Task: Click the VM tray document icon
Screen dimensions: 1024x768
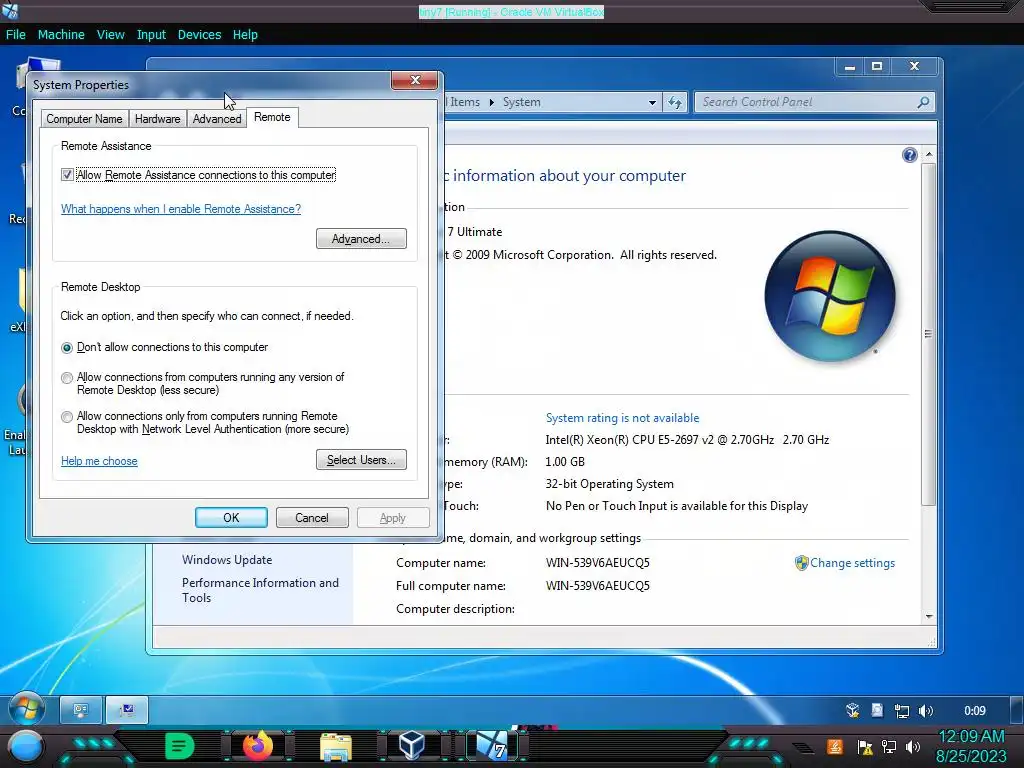Action: [877, 711]
